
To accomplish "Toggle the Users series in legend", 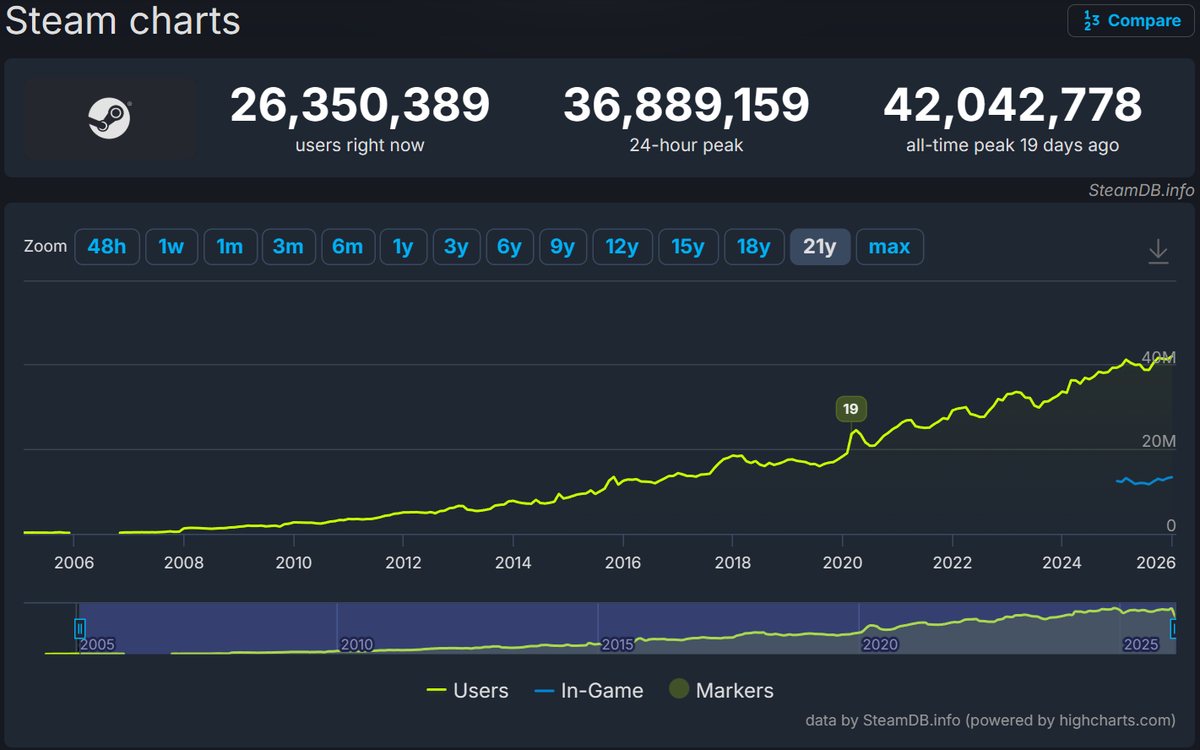I will coord(467,690).
